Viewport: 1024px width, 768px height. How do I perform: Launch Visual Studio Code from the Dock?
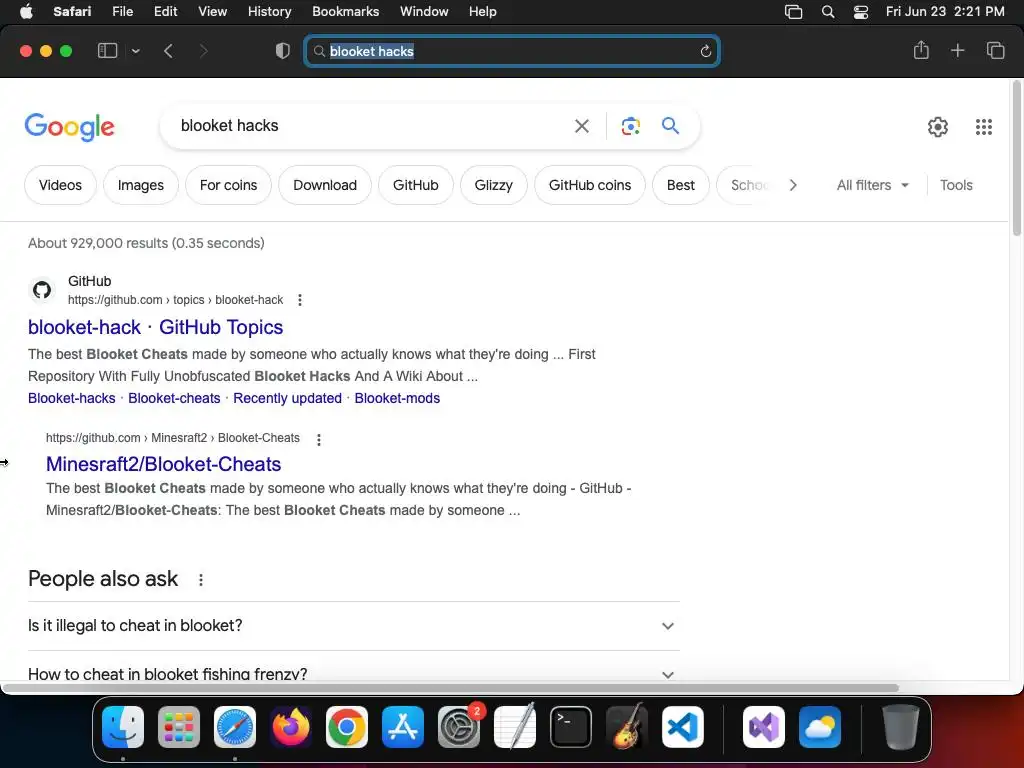click(682, 726)
